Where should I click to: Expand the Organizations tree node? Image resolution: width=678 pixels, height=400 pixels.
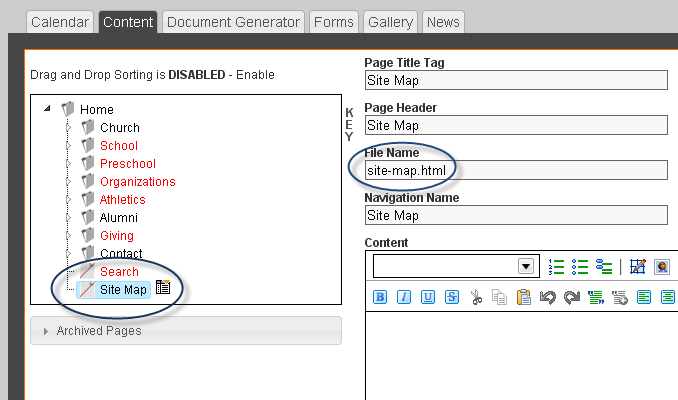point(68,182)
